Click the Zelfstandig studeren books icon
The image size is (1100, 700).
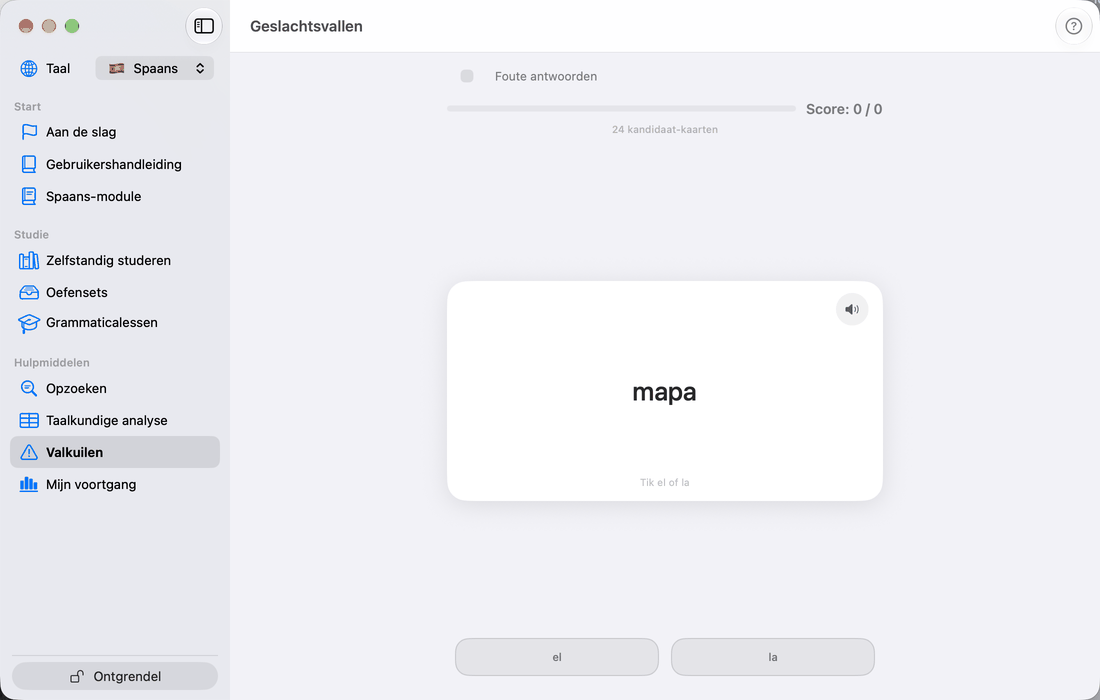pos(29,260)
